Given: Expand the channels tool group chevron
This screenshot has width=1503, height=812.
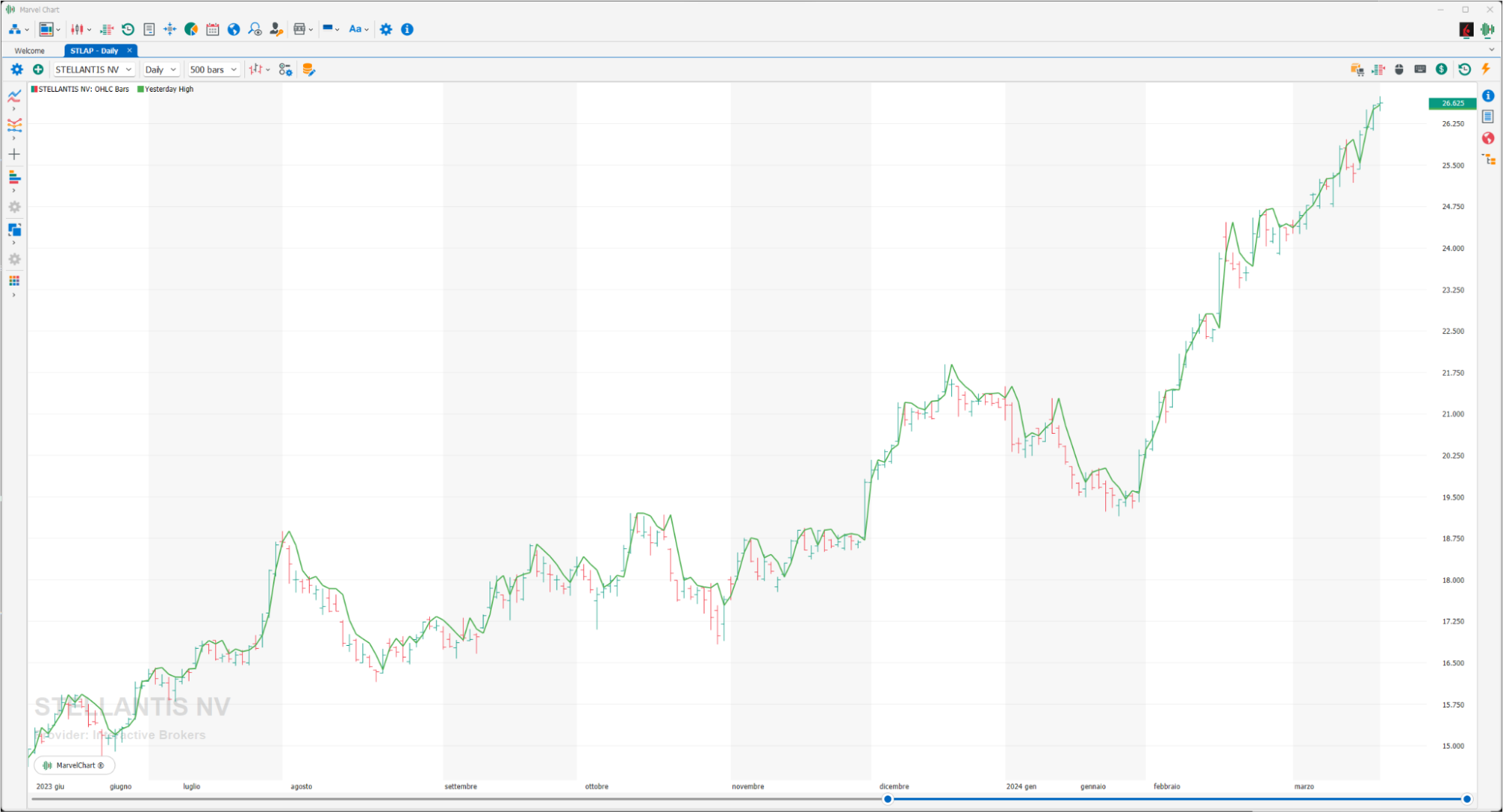Looking at the screenshot, I should [x=14, y=138].
